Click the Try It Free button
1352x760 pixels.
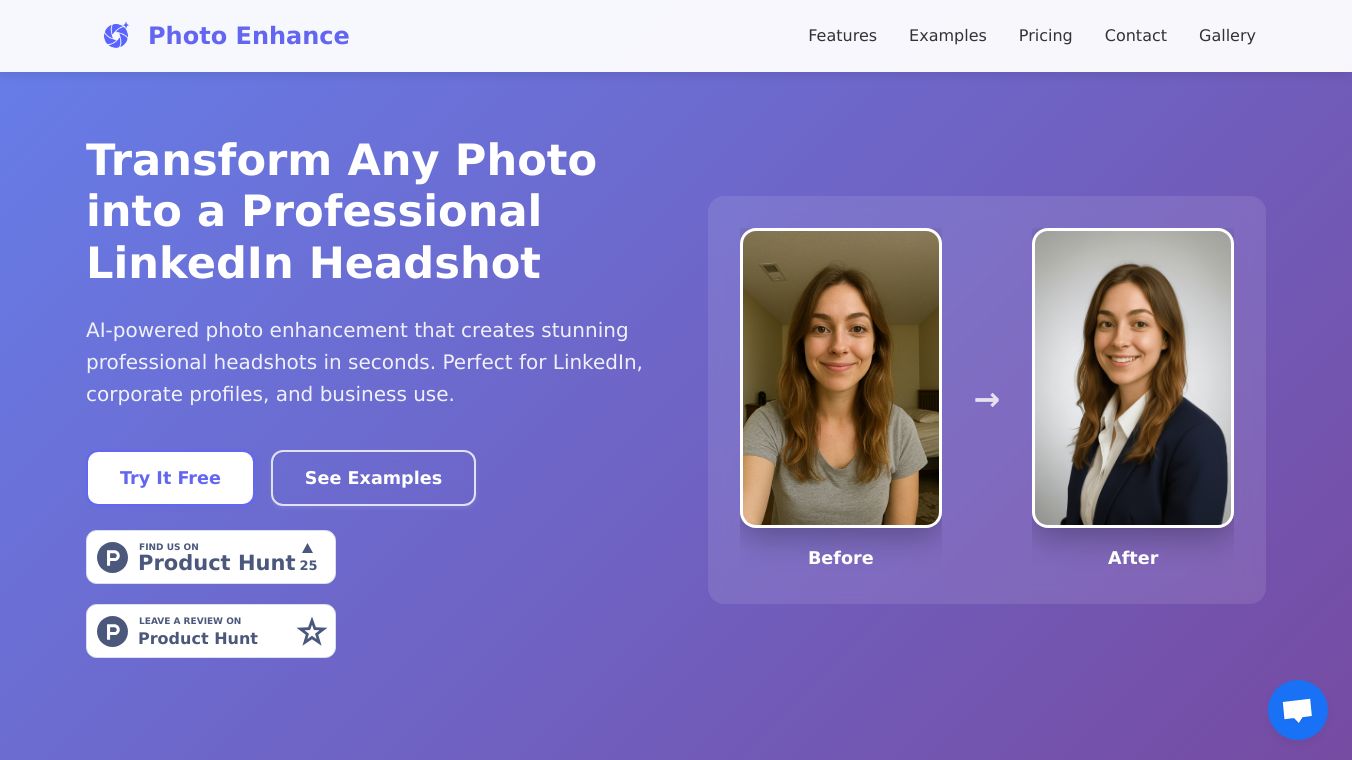point(170,478)
